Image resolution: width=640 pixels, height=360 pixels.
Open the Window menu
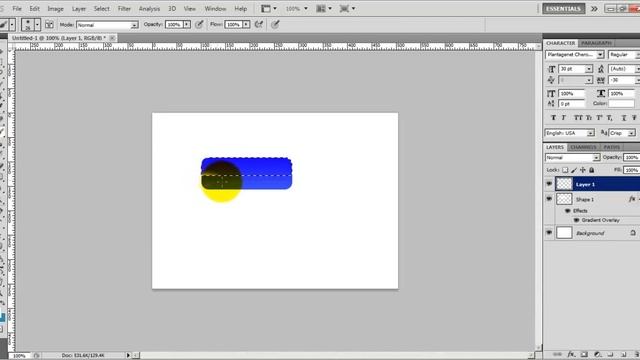point(215,9)
